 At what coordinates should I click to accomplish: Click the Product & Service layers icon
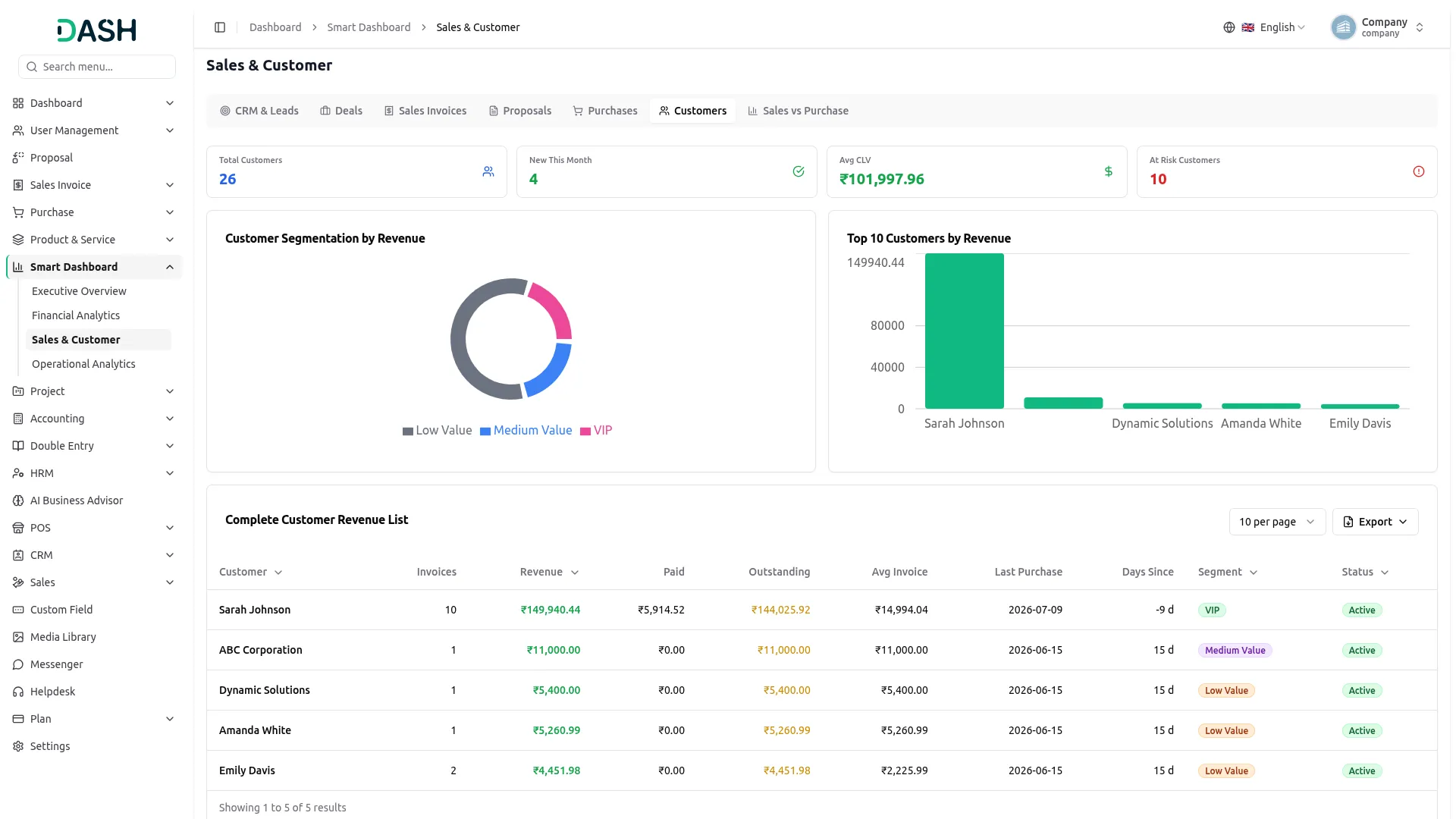click(18, 240)
